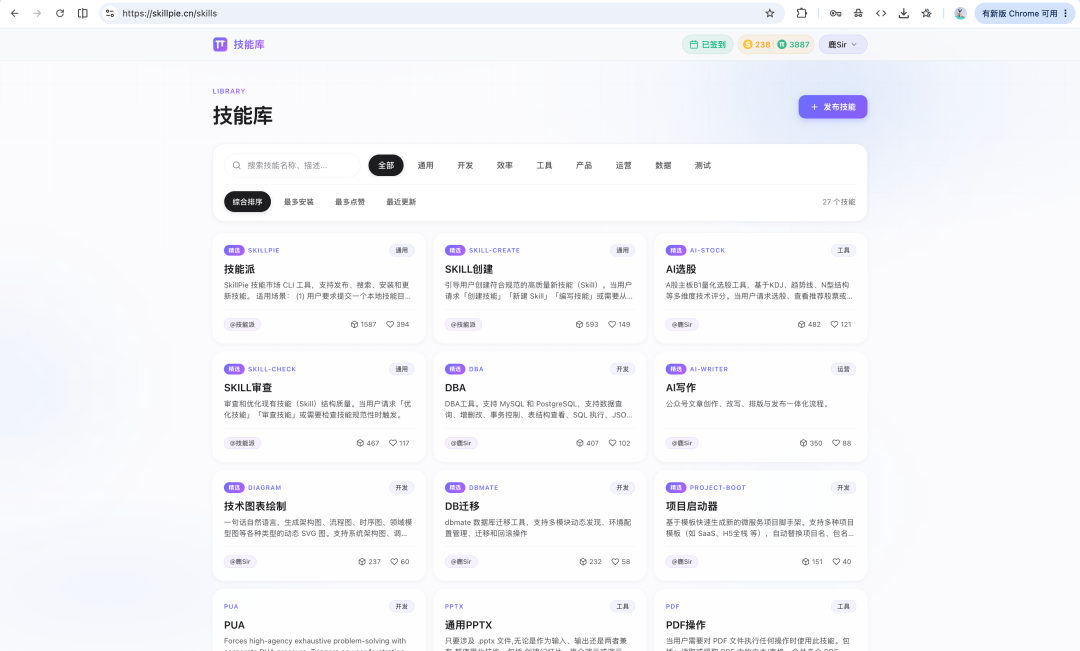Sort by 最多点赞

click(350, 202)
